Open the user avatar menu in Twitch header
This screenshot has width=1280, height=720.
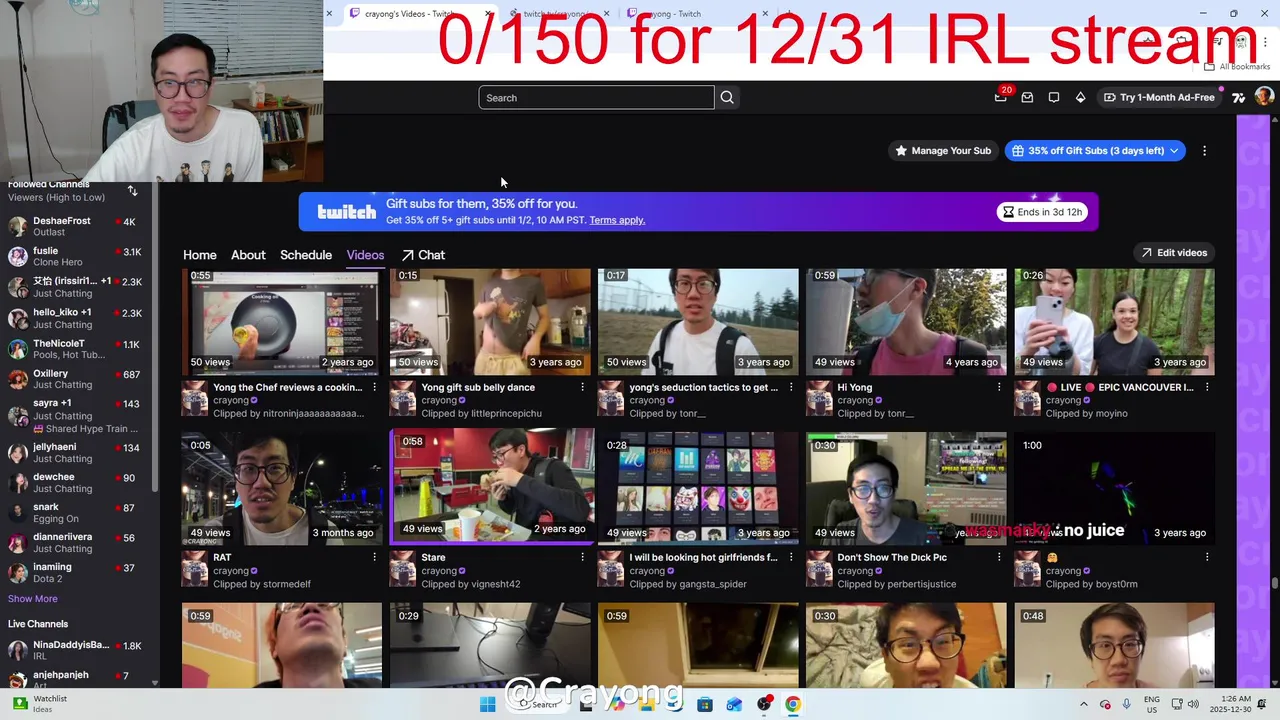coord(1264,97)
